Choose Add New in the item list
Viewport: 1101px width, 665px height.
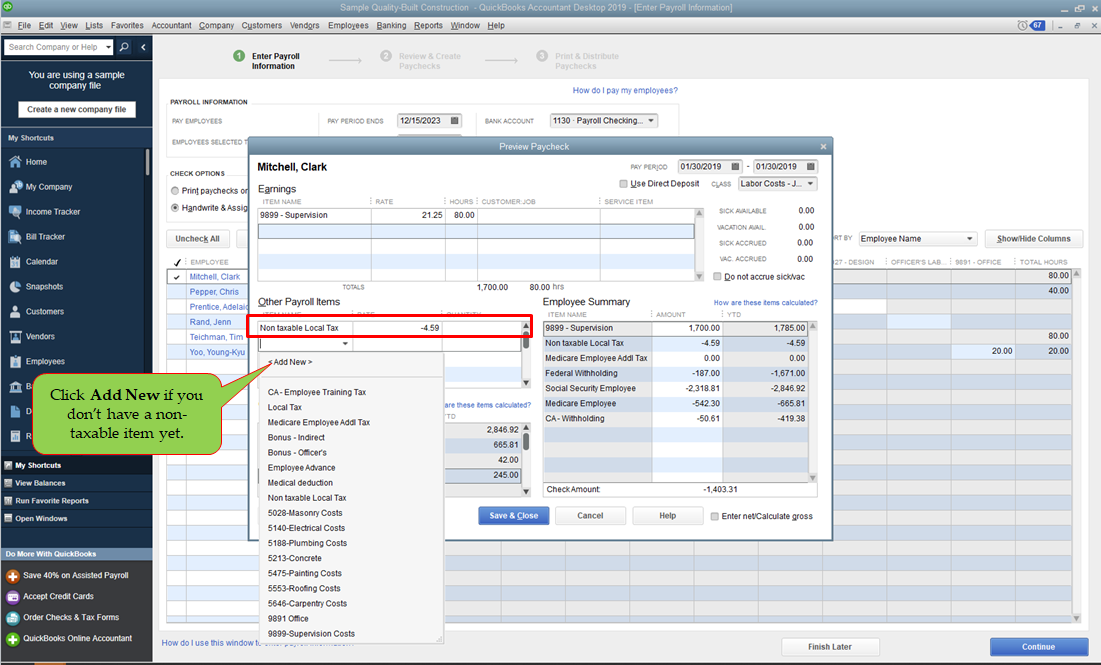(290, 362)
